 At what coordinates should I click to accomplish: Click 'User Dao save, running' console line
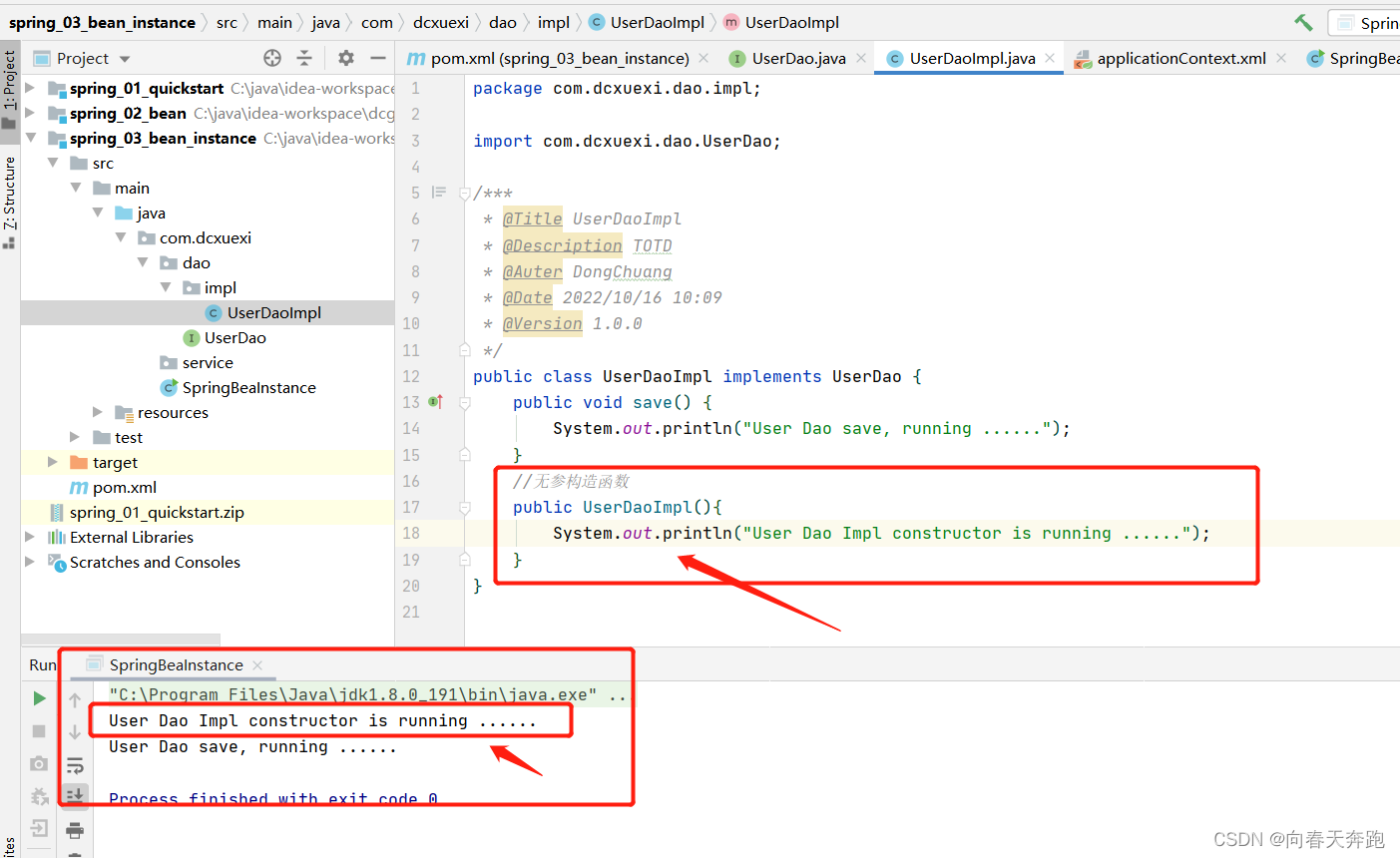252,746
